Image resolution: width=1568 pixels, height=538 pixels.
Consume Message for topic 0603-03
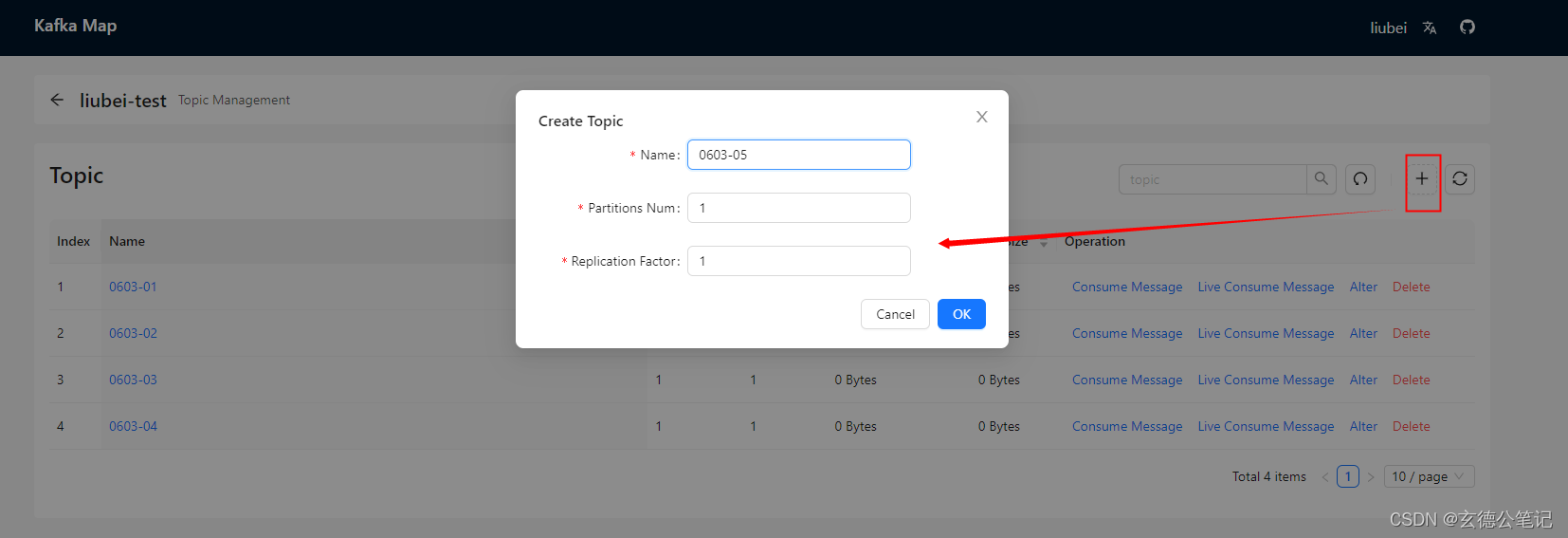(1127, 380)
